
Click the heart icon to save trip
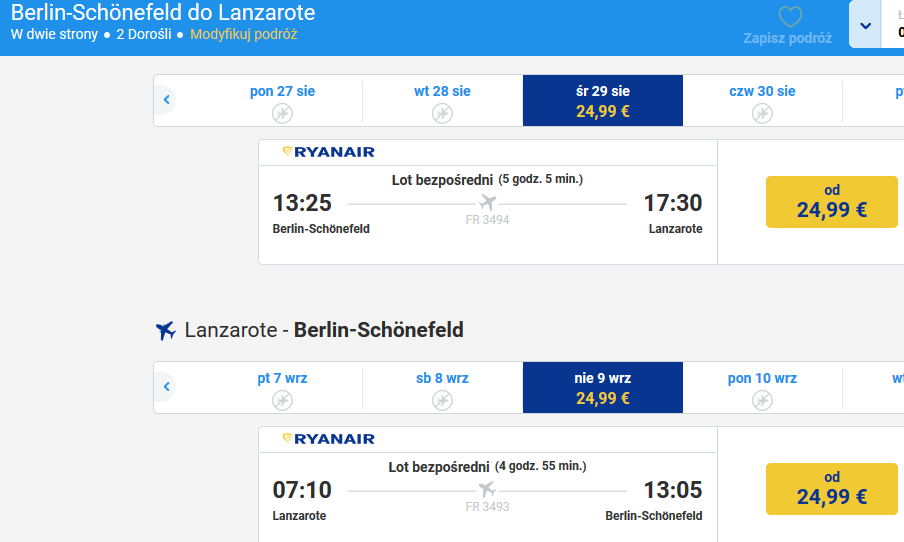(790, 17)
